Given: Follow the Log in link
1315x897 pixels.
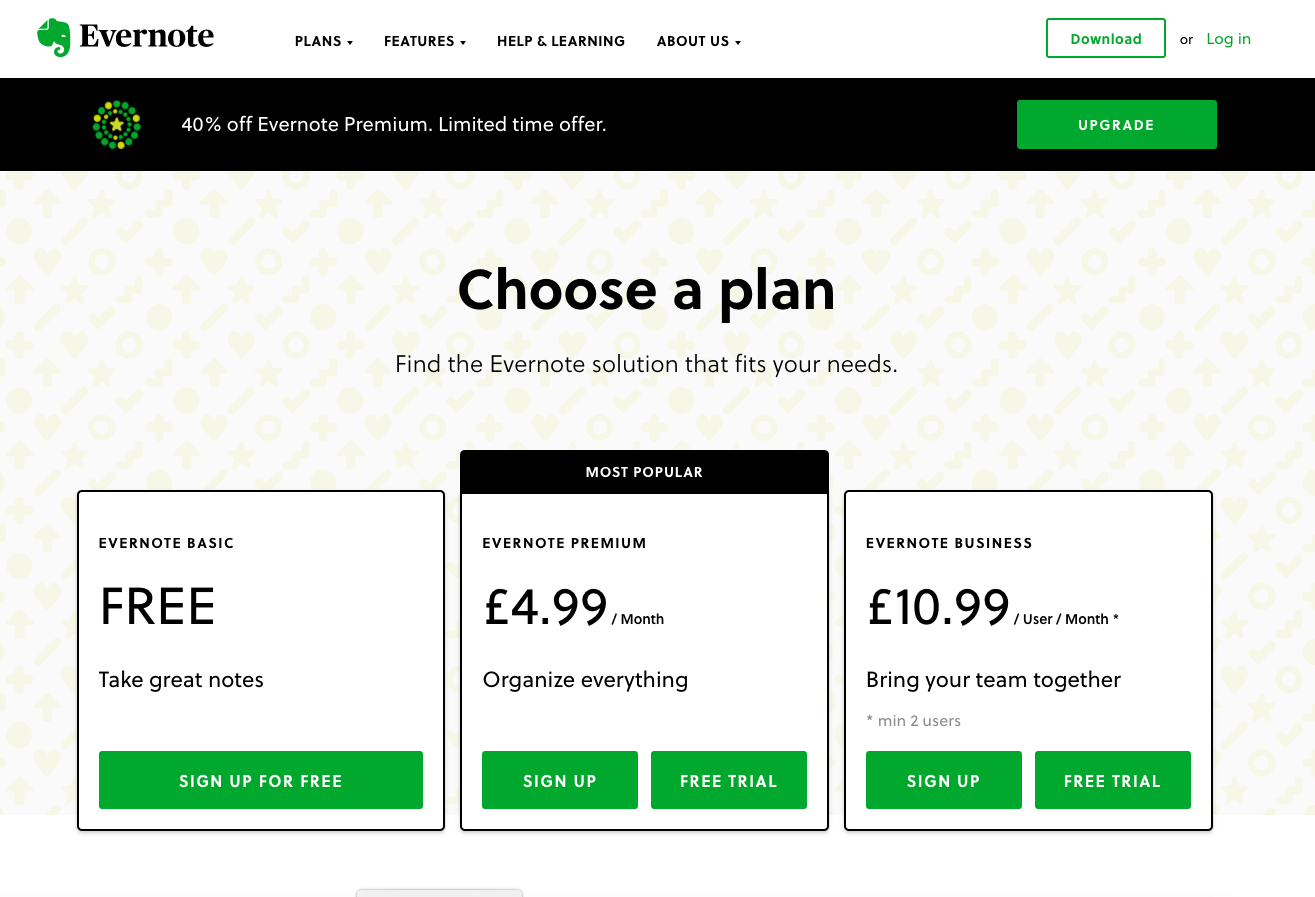Looking at the screenshot, I should pyautogui.click(x=1228, y=39).
